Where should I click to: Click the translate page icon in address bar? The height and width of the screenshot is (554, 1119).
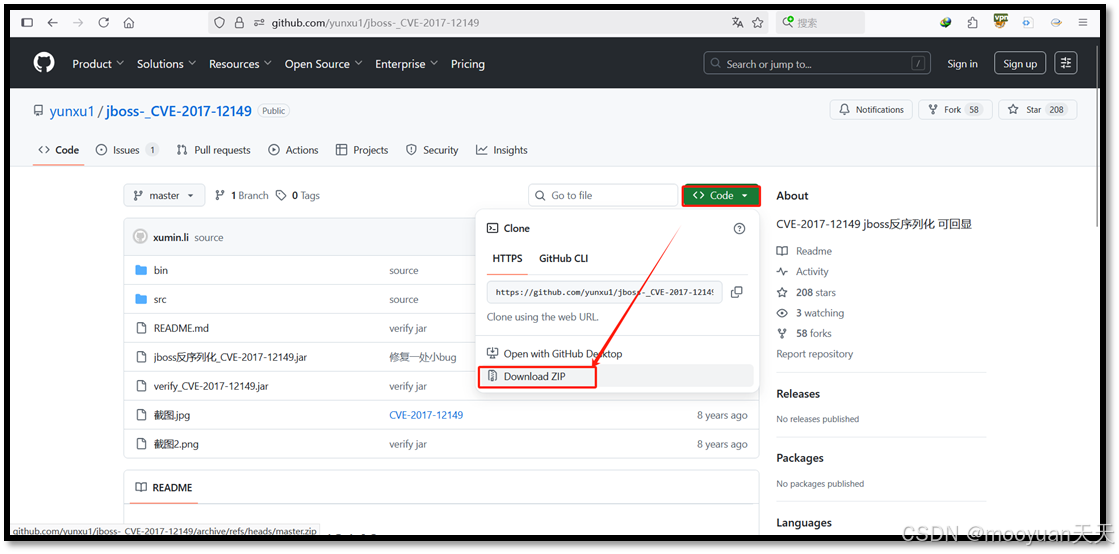pos(737,23)
